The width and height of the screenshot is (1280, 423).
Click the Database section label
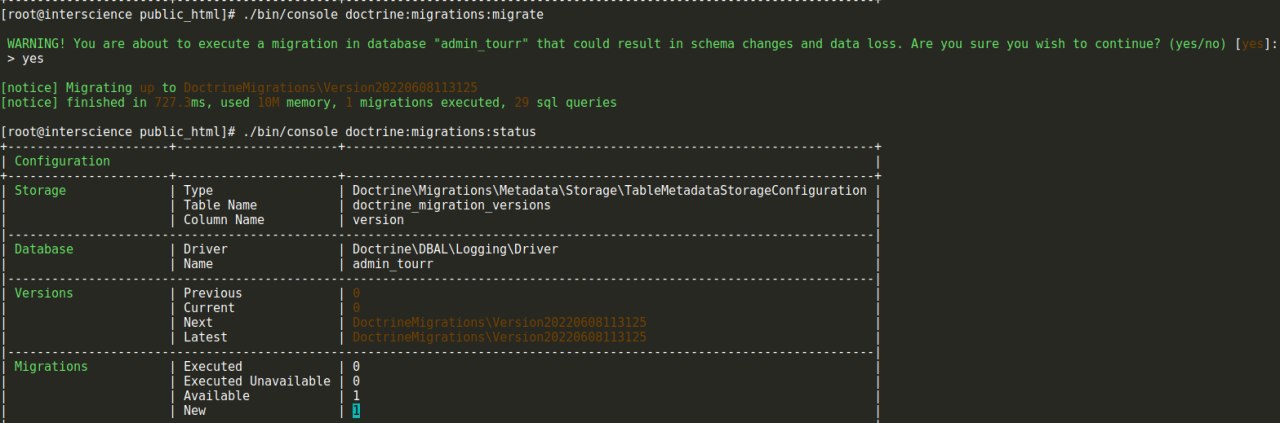click(44, 249)
